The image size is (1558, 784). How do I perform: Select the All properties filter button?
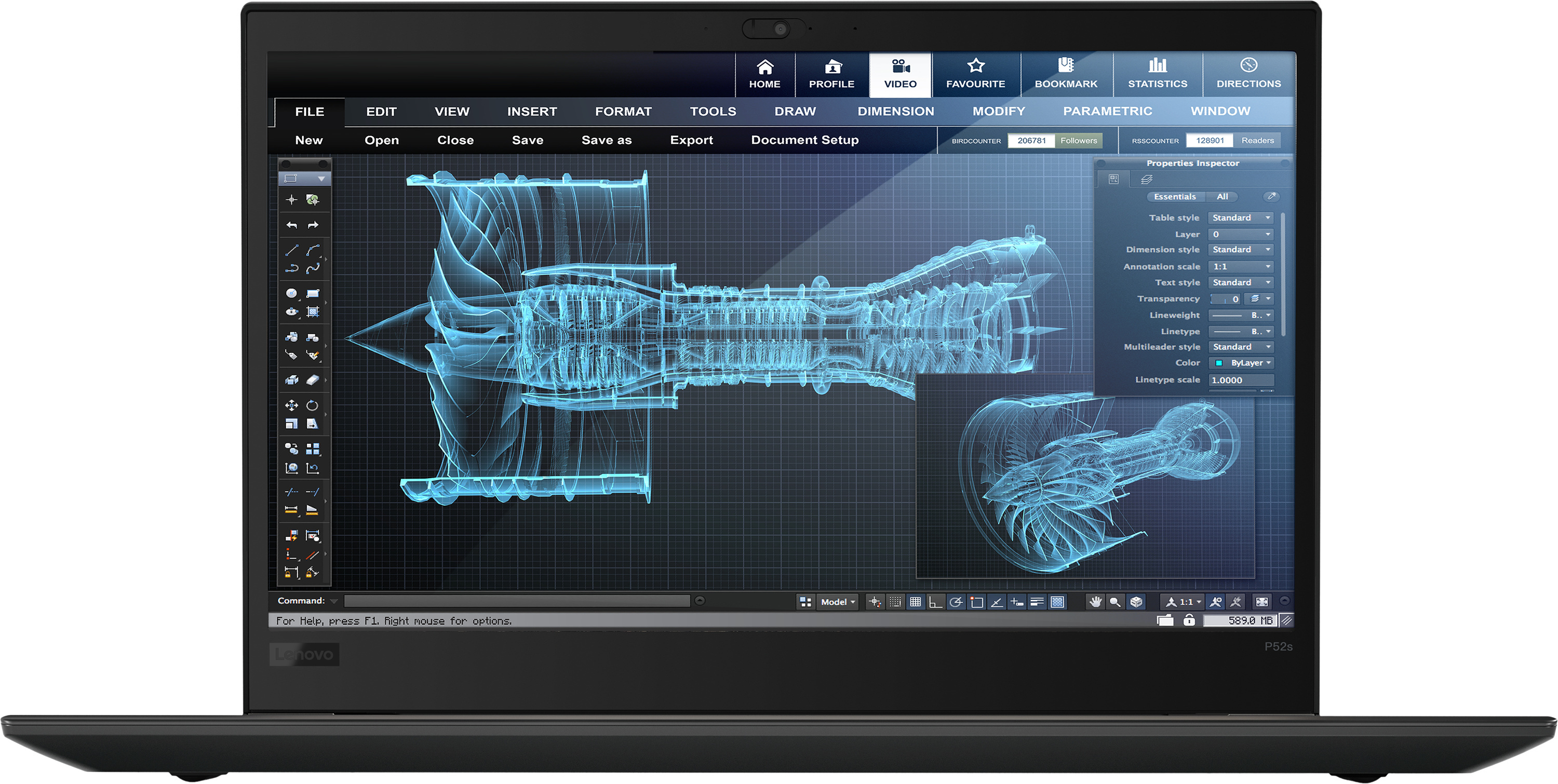click(x=1223, y=197)
